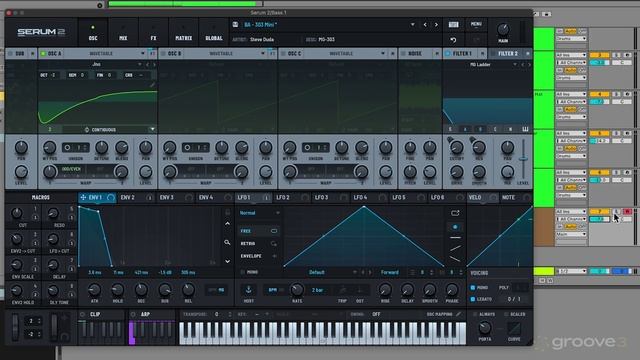Click the ENV 1 drag-assign cross icon
This screenshot has height=360, width=640.
click(x=83, y=198)
